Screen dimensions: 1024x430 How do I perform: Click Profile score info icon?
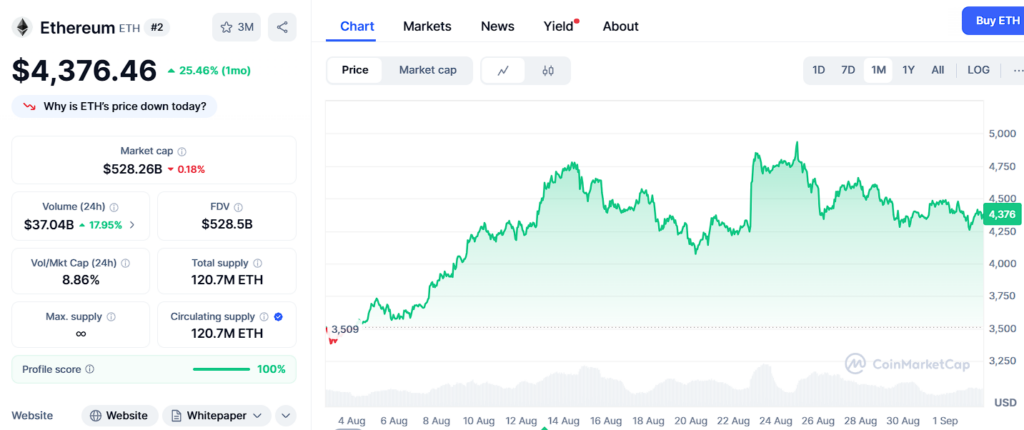coord(90,369)
